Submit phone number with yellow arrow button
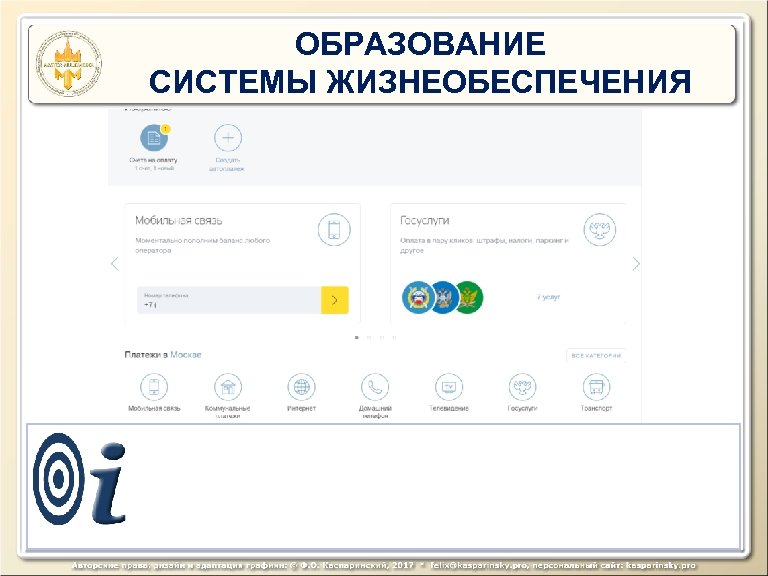 click(x=335, y=300)
